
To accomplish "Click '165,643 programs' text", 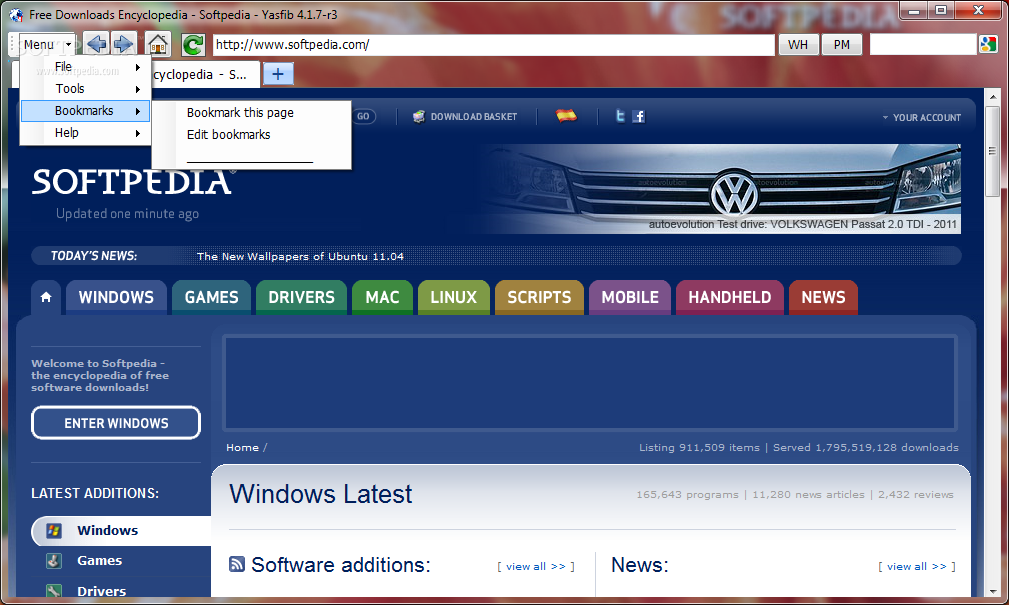I will [x=687, y=494].
